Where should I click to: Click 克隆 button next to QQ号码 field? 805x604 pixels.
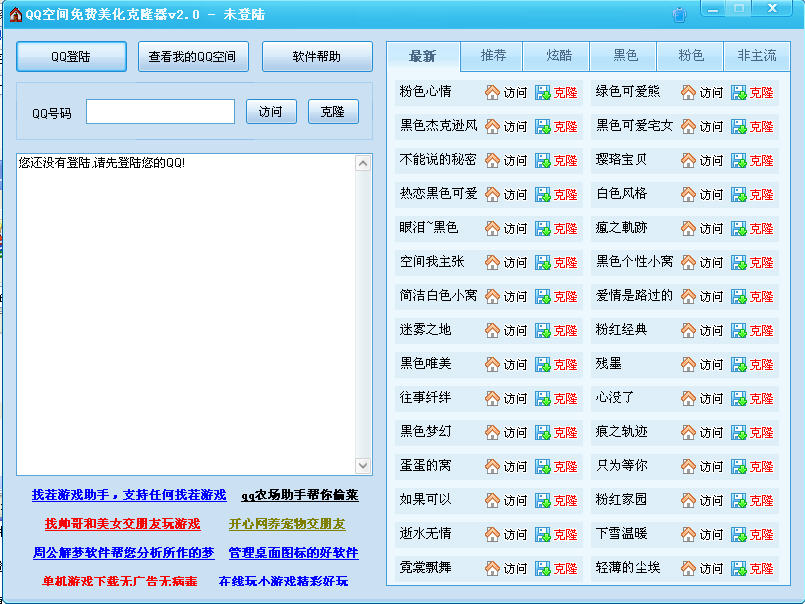click(333, 111)
